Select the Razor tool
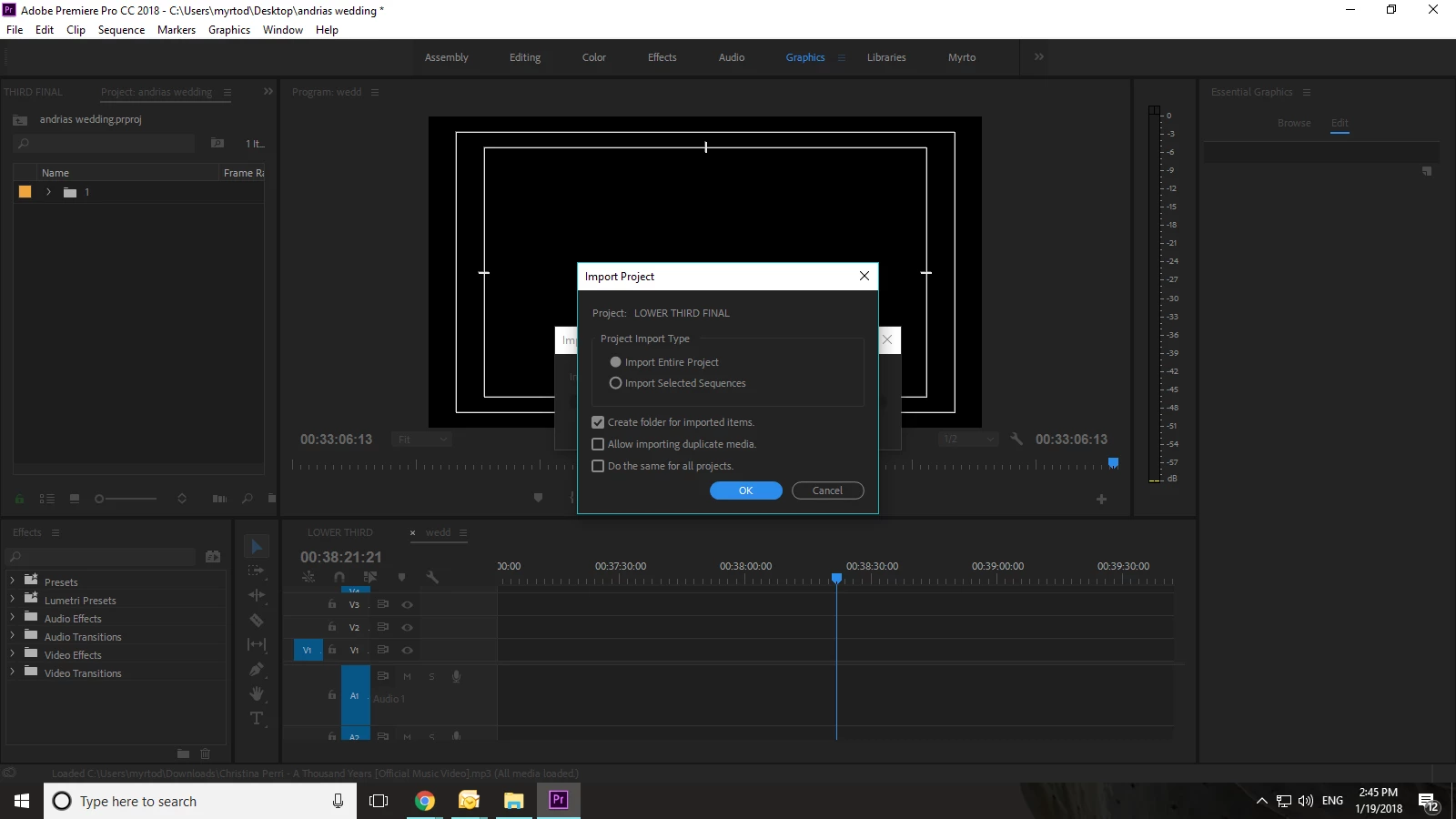This screenshot has height=819, width=1456. pyautogui.click(x=257, y=620)
